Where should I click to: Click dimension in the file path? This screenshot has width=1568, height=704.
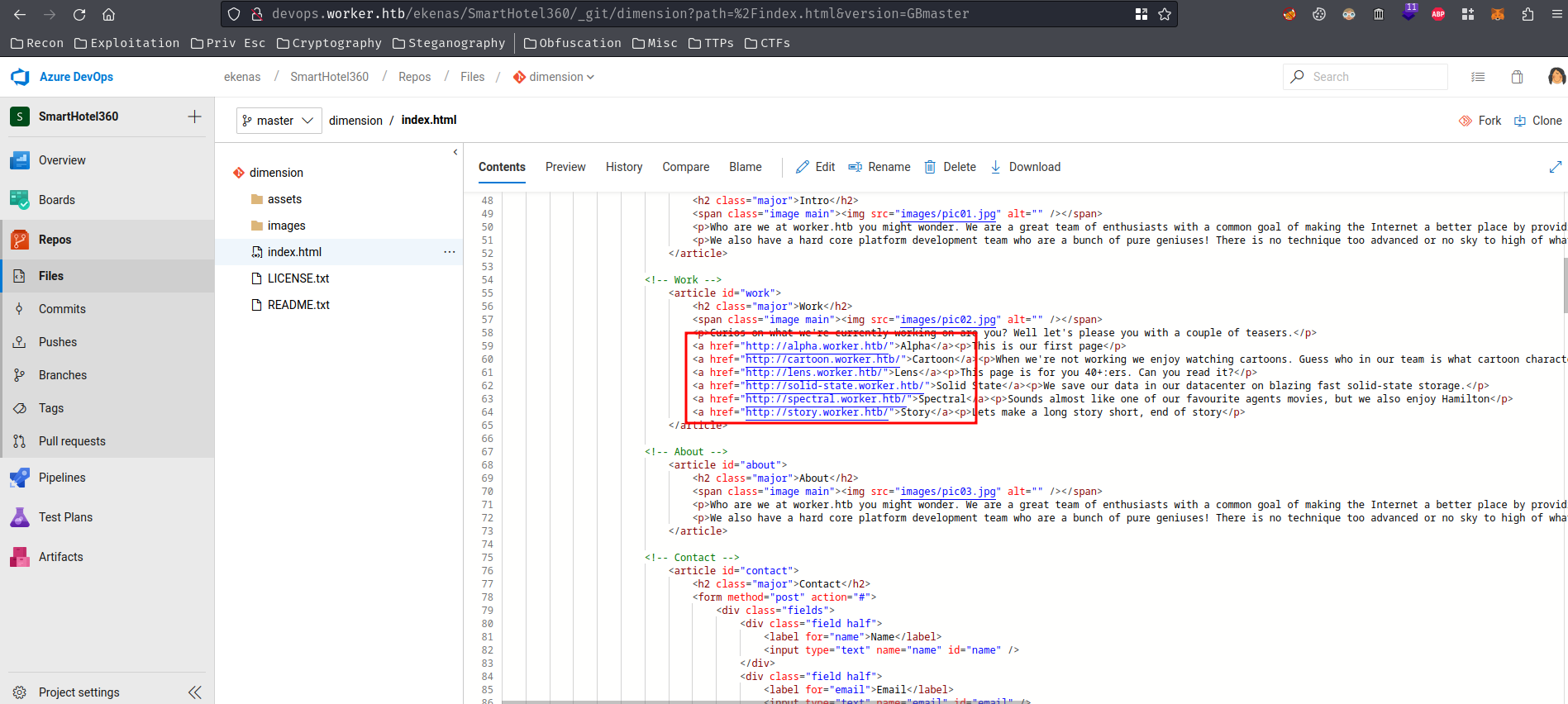[x=355, y=121]
